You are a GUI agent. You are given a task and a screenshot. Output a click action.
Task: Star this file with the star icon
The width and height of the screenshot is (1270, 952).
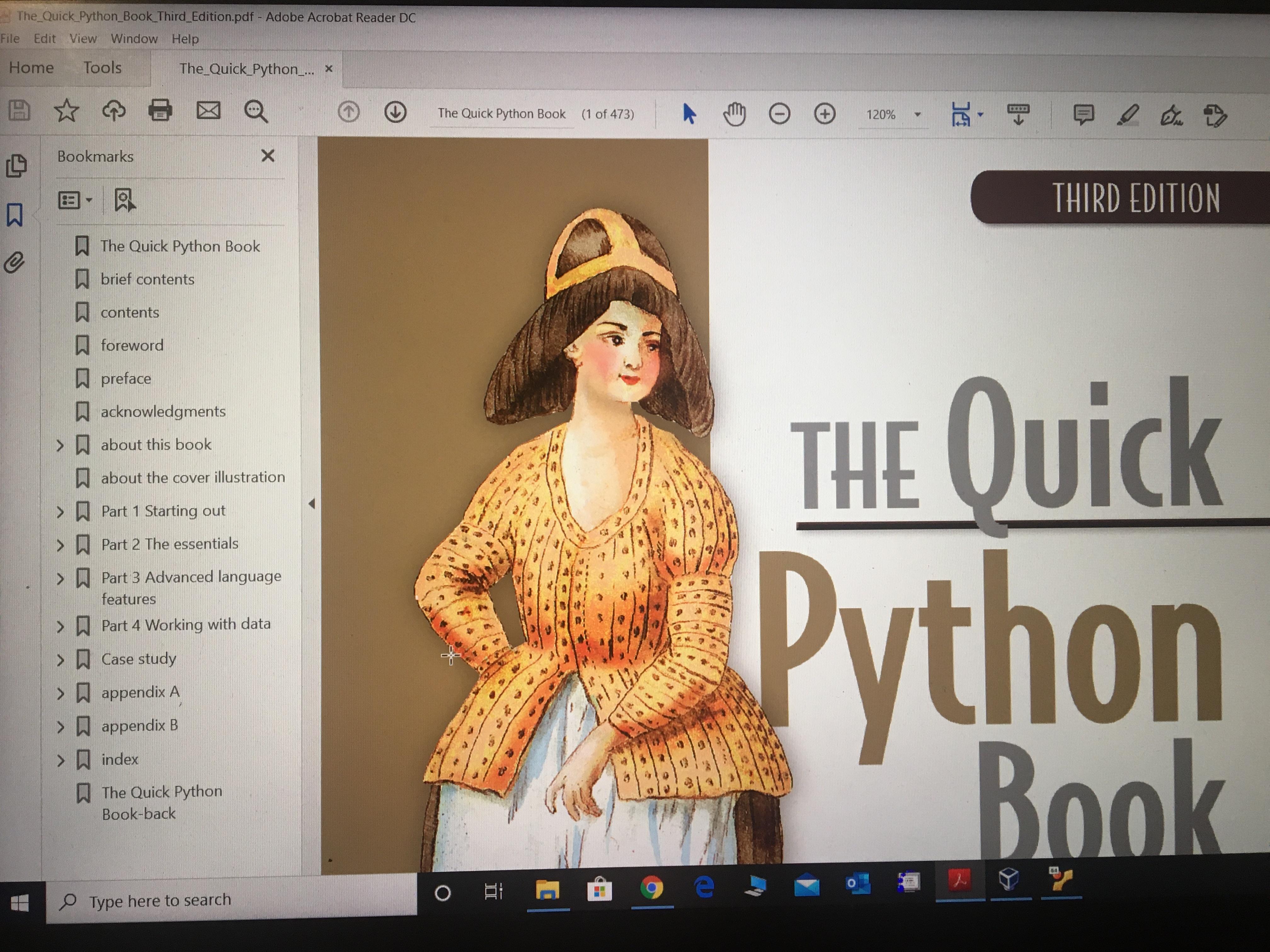pos(66,110)
